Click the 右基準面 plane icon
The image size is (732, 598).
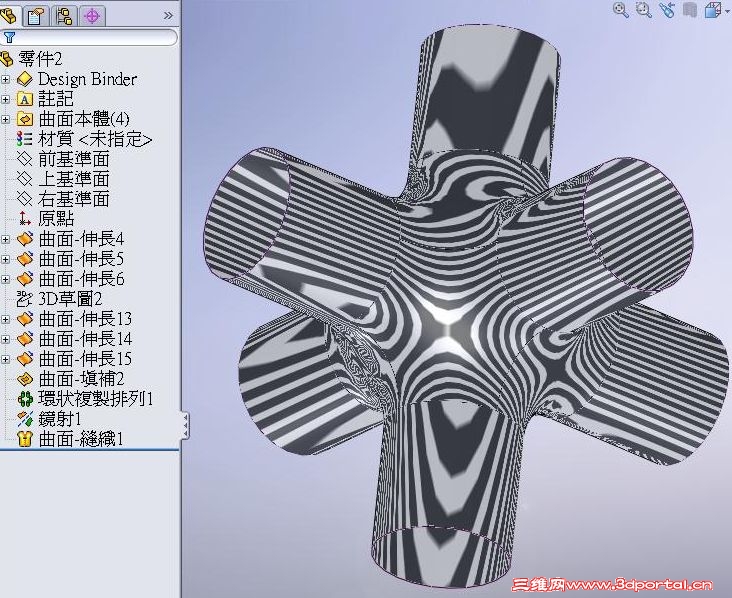(25, 199)
